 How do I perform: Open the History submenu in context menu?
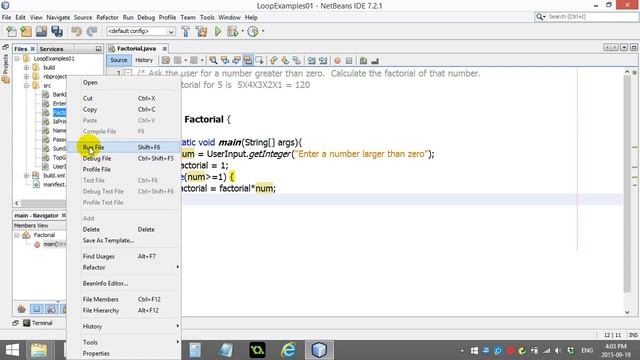pos(123,326)
